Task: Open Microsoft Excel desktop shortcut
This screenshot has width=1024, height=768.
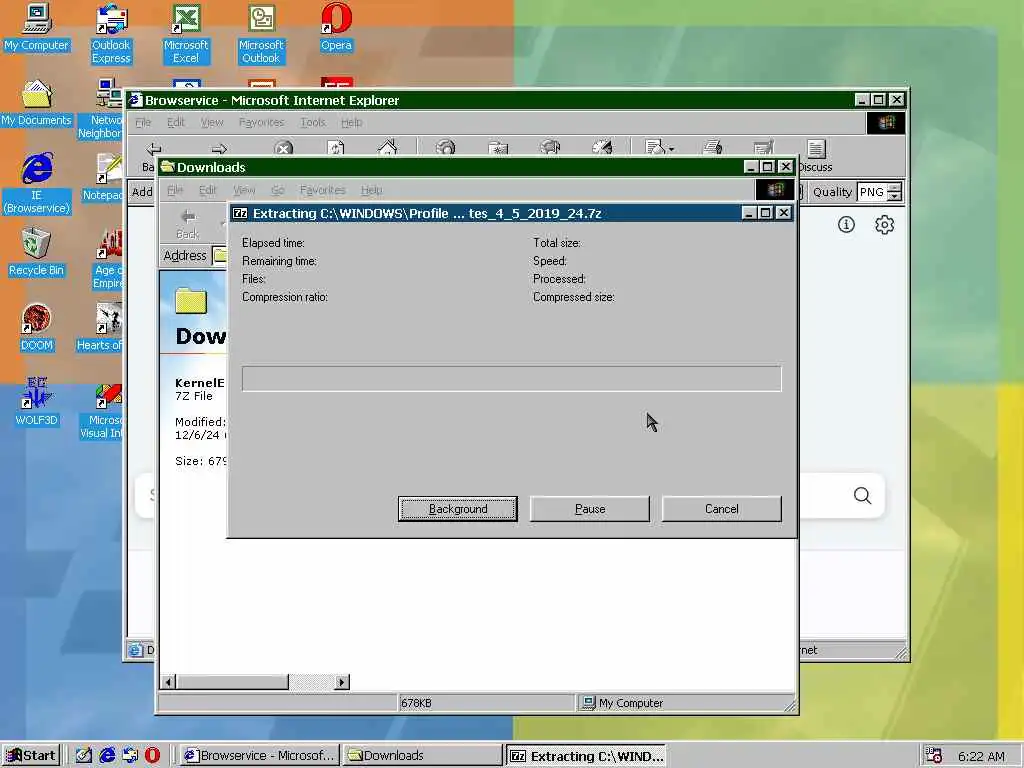Action: pos(186,34)
